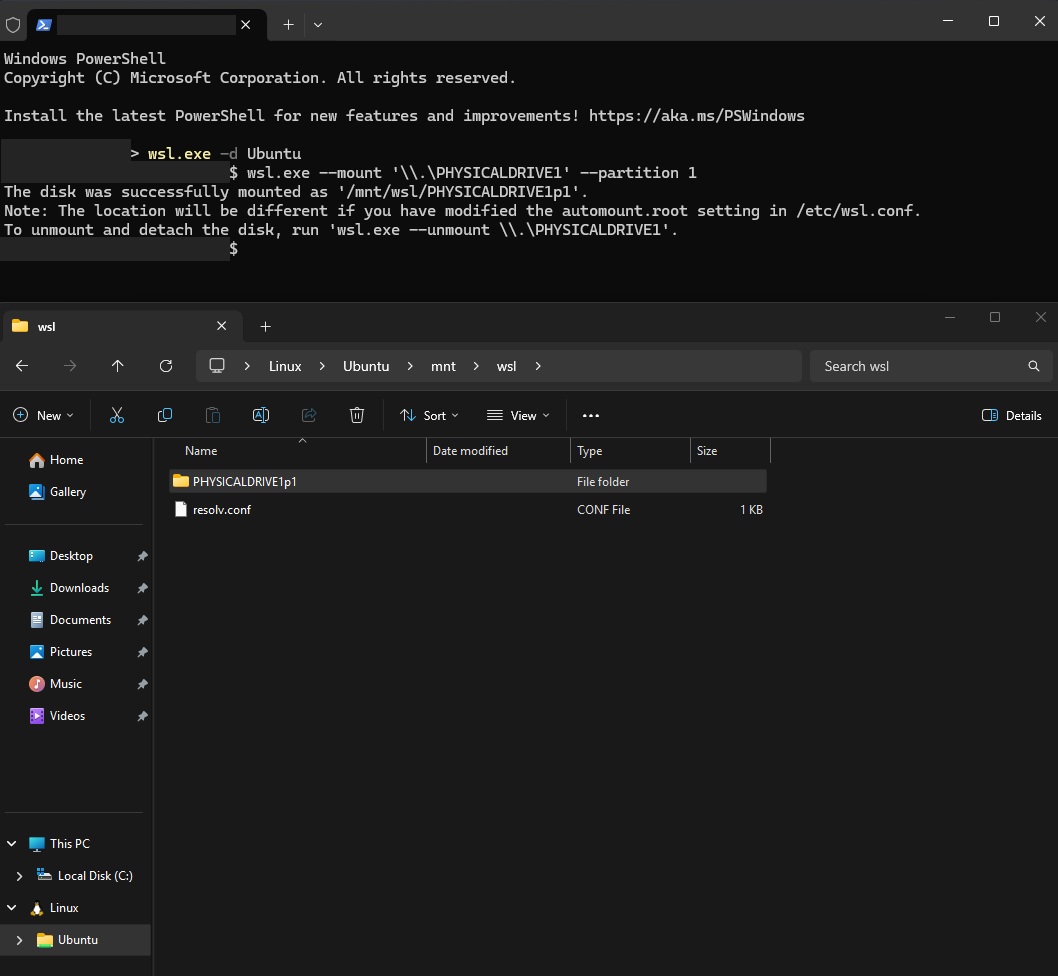Click the PC monitor icon in address bar
Screen dimensions: 1058x976
[x=217, y=366]
